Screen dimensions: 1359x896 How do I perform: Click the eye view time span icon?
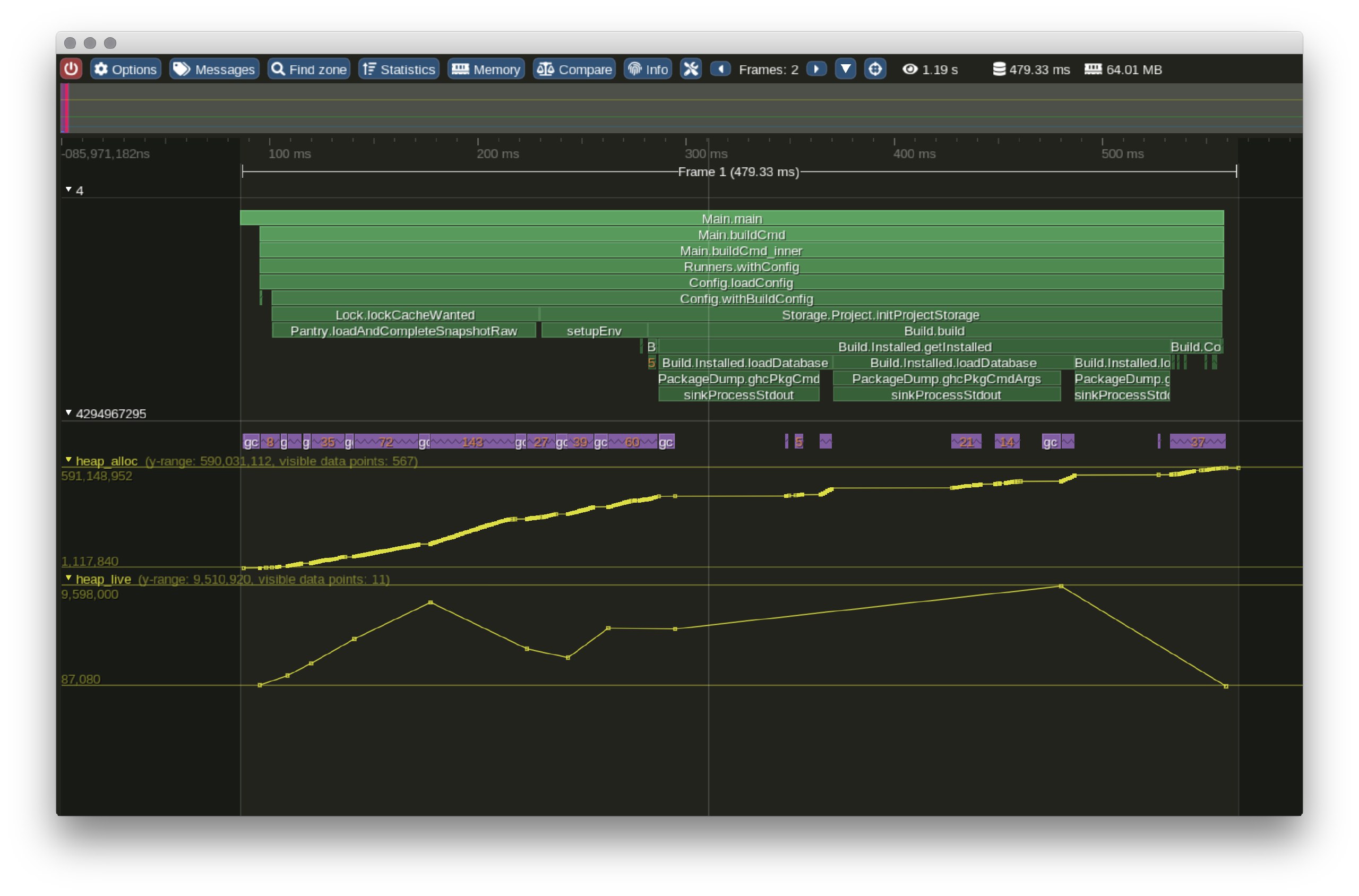tap(910, 69)
